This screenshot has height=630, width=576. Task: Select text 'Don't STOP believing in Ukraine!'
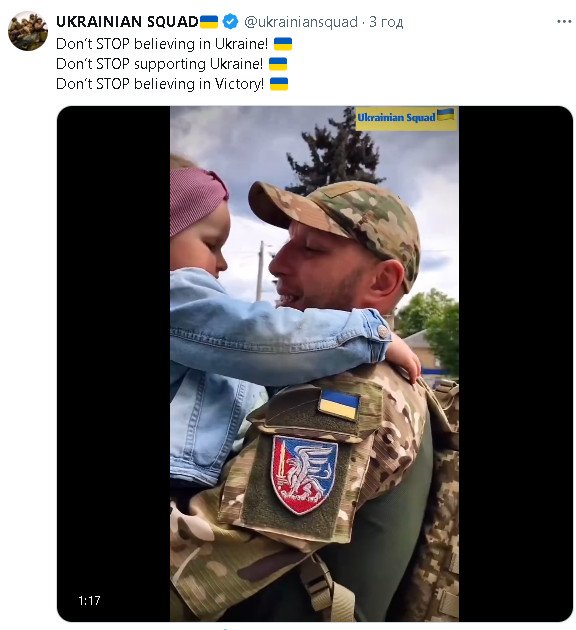(162, 44)
